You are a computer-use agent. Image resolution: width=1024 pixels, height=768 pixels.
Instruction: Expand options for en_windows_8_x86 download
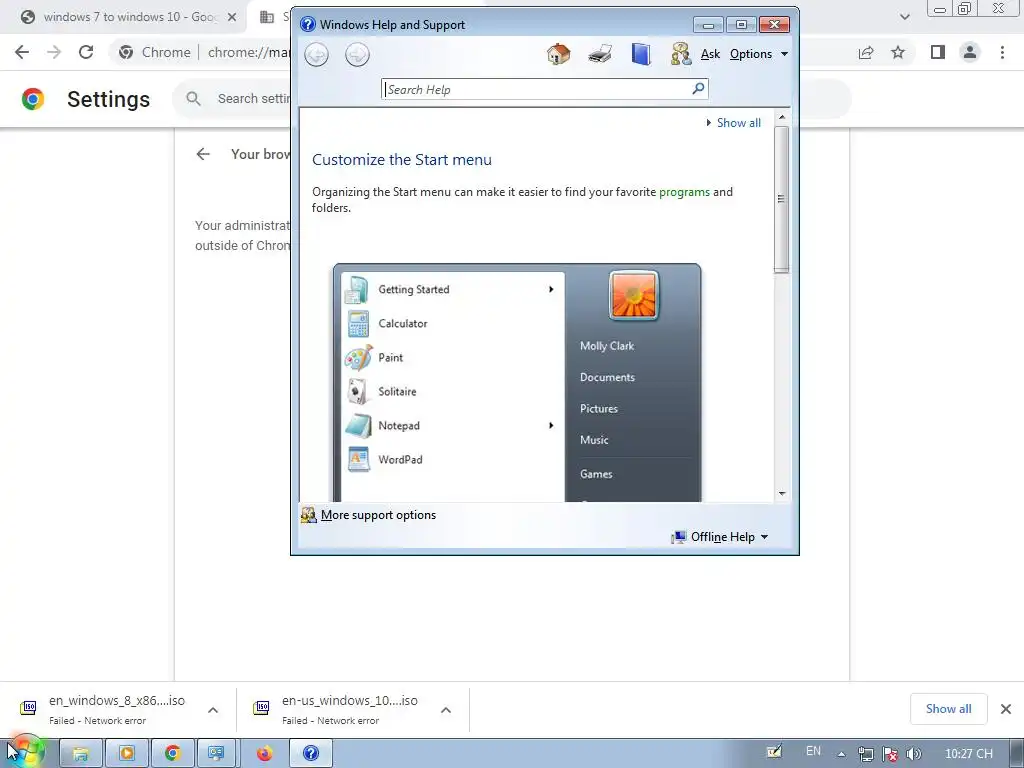(x=213, y=710)
